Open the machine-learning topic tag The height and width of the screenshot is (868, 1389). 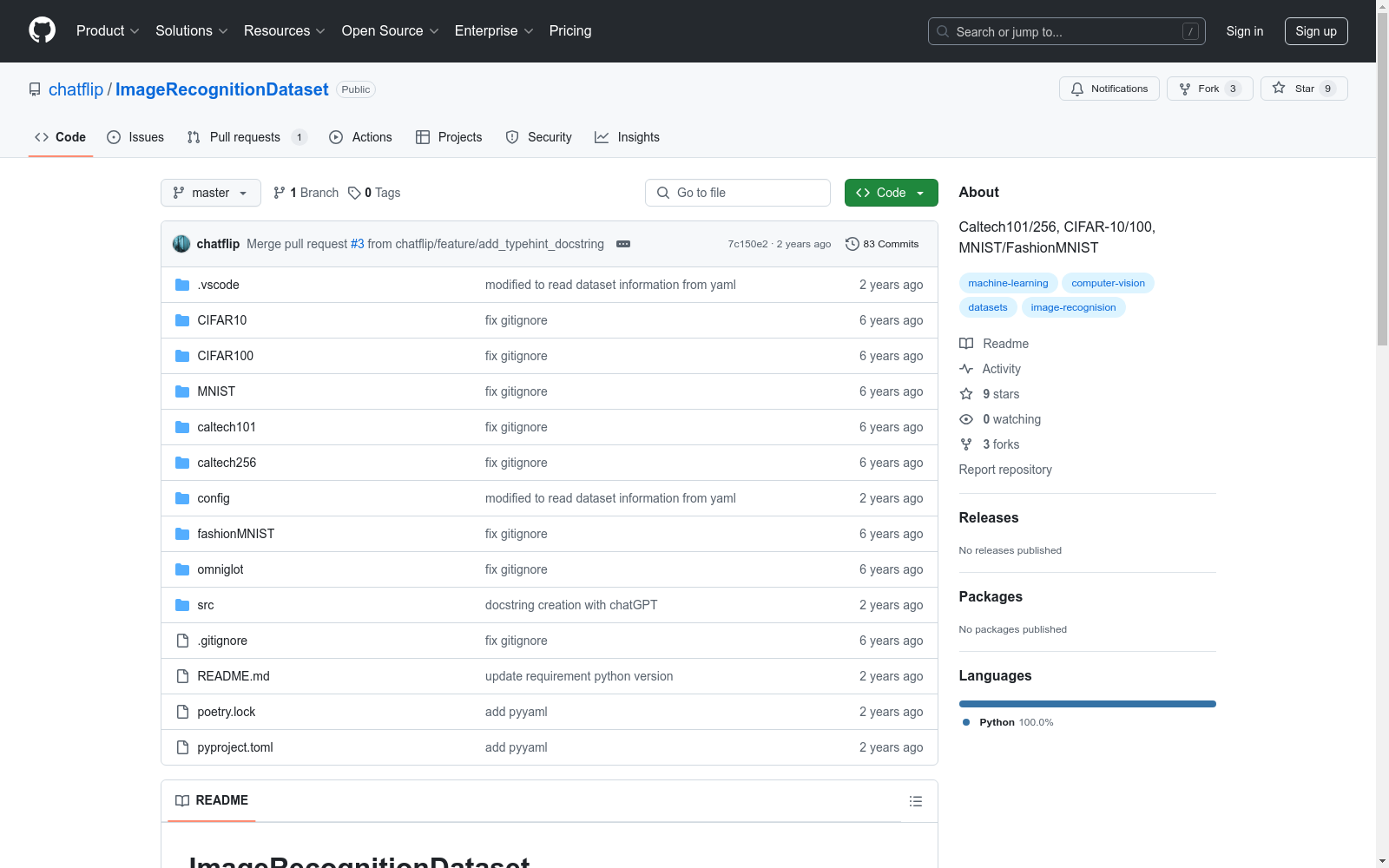(x=1008, y=283)
